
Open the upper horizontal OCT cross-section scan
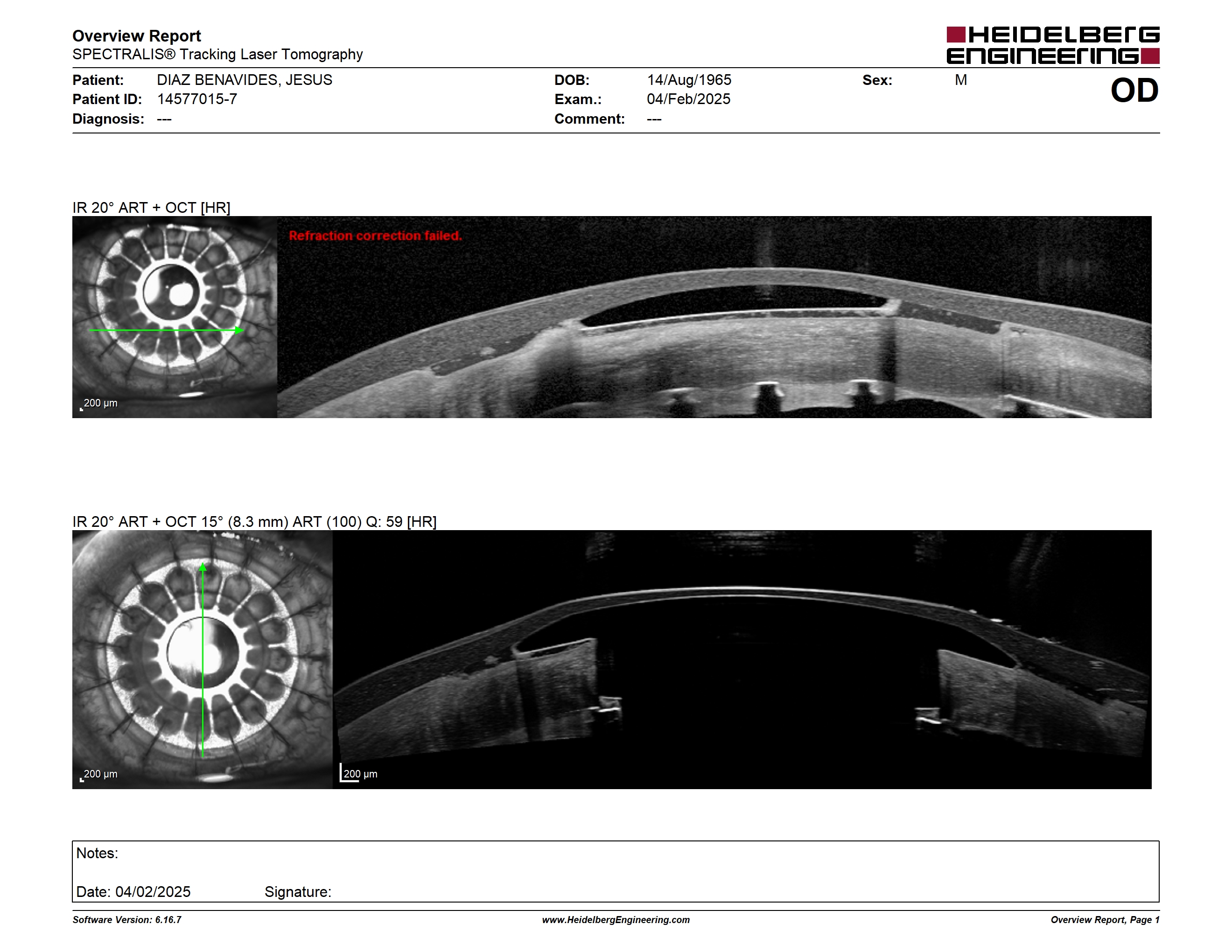[714, 317]
